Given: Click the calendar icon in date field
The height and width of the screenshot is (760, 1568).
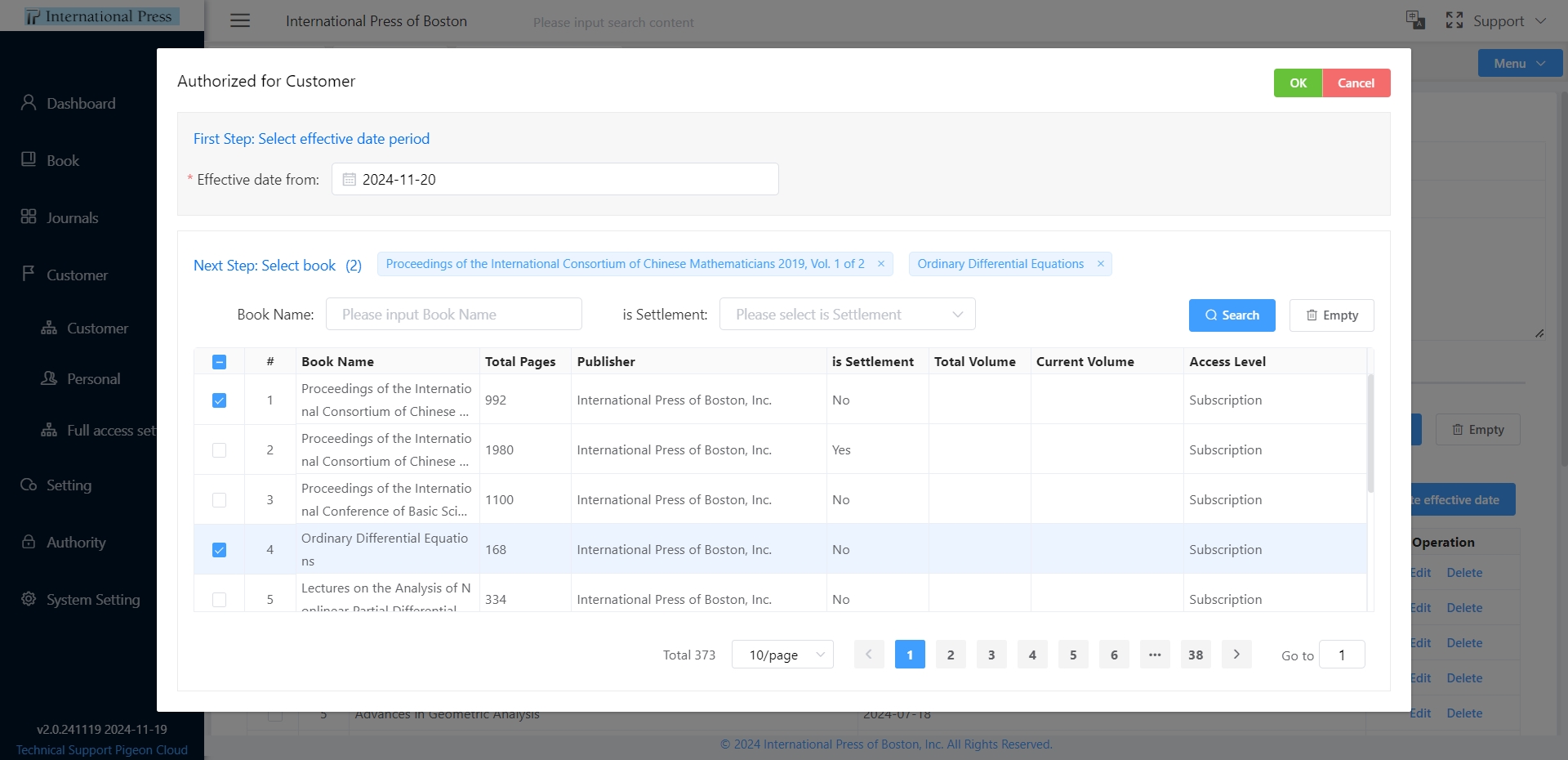Looking at the screenshot, I should 349,179.
